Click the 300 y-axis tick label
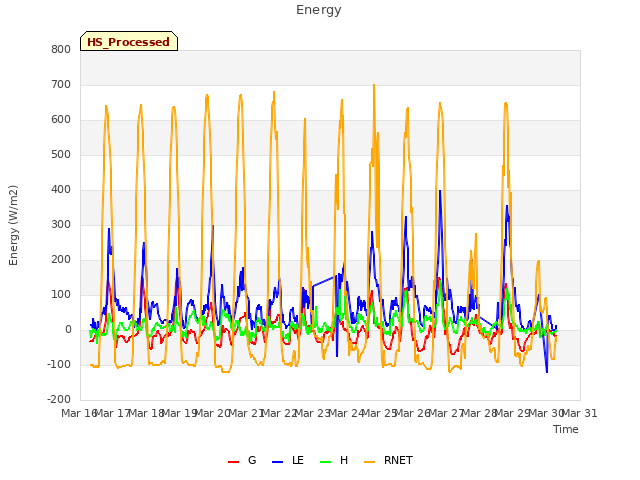This screenshot has width=640, height=480. (61, 224)
